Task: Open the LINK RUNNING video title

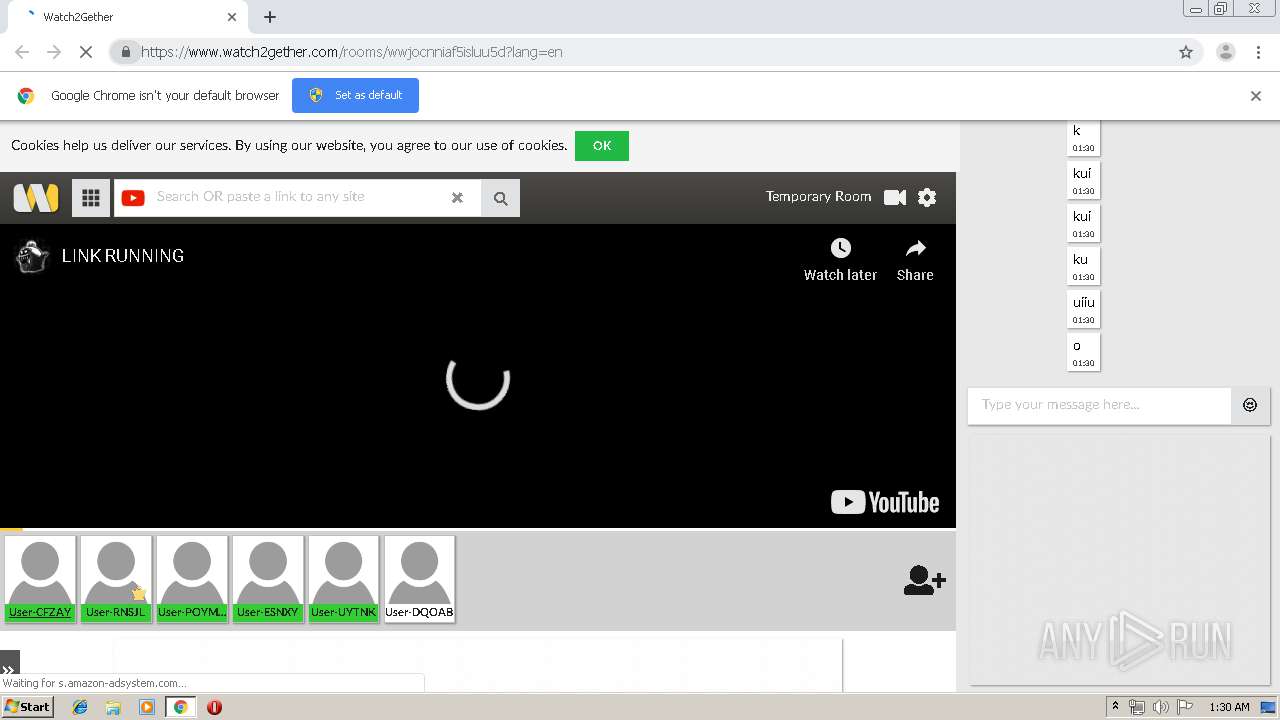Action: (123, 256)
